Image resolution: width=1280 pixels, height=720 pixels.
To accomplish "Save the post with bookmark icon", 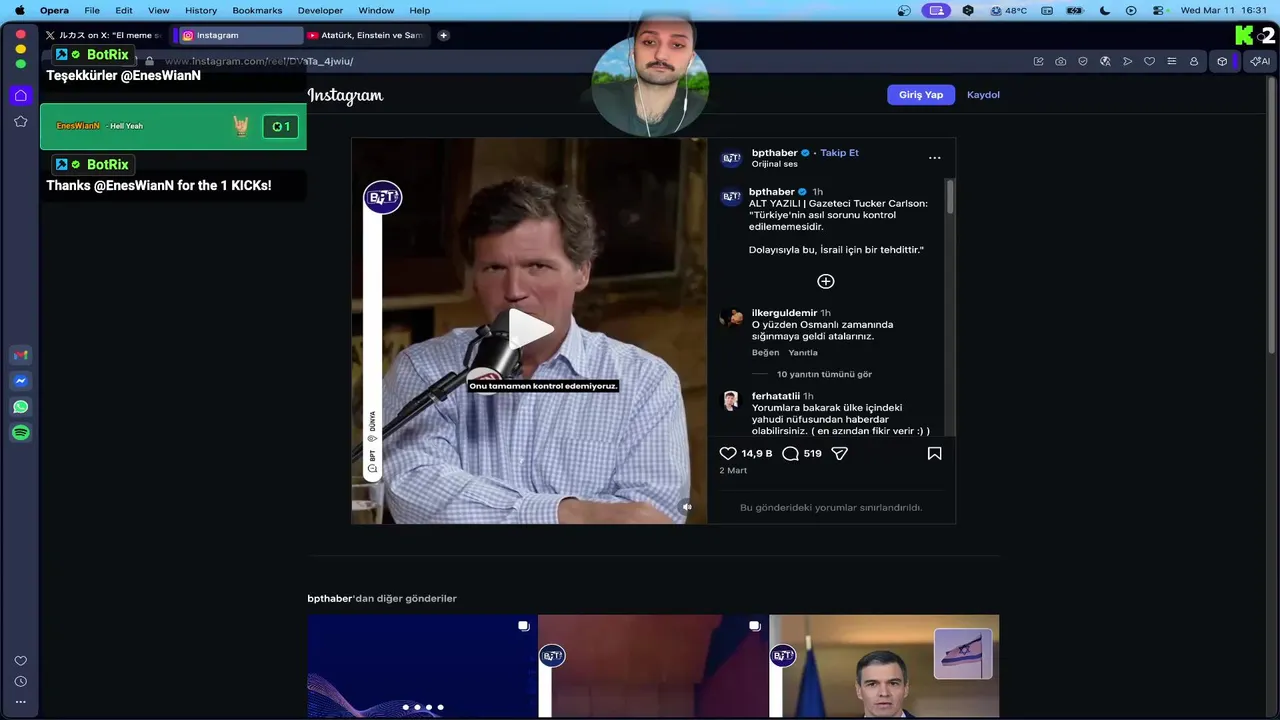I will click(x=934, y=453).
